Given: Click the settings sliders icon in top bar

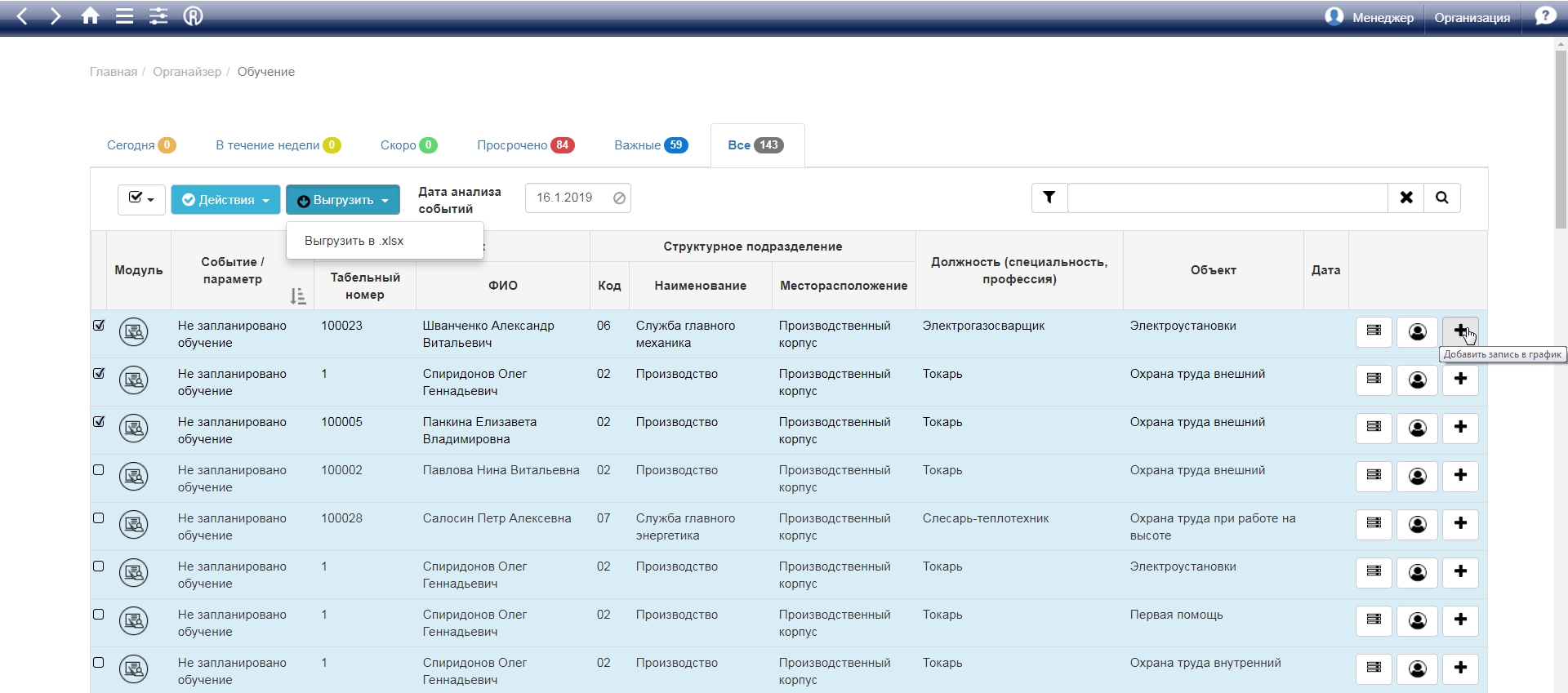Looking at the screenshot, I should click(158, 16).
